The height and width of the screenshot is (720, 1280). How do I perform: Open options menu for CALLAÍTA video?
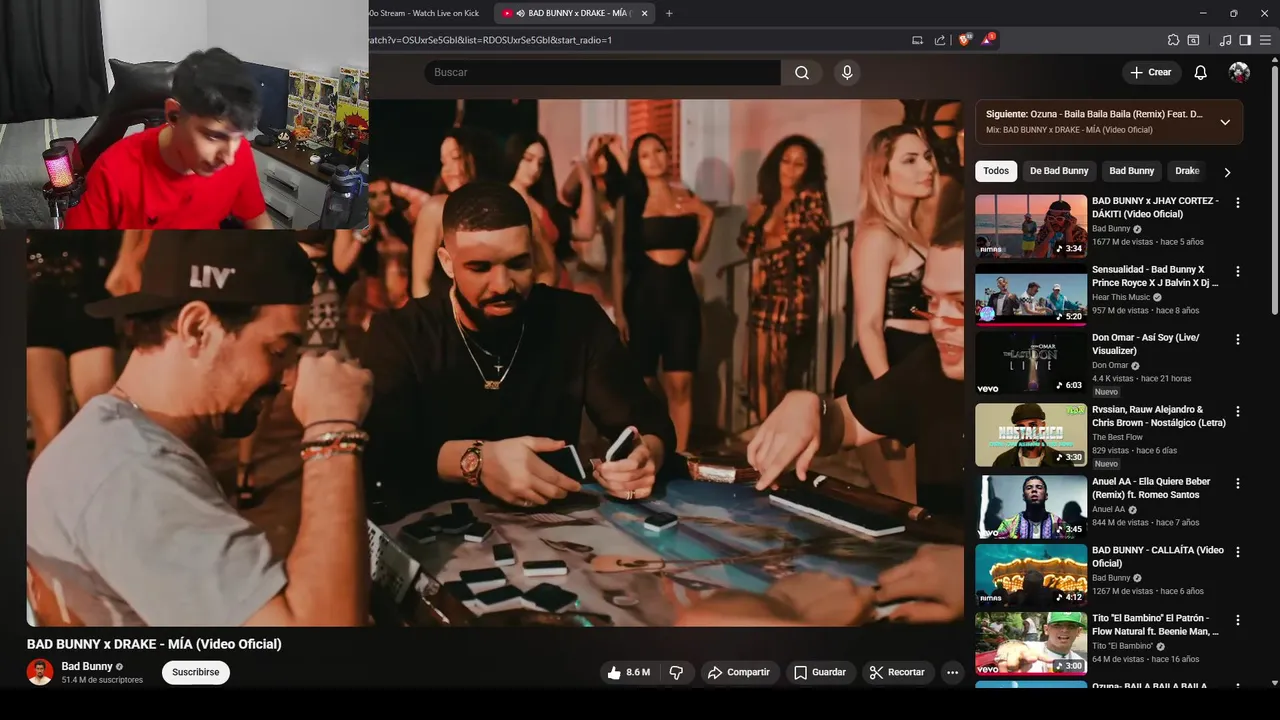point(1238,552)
